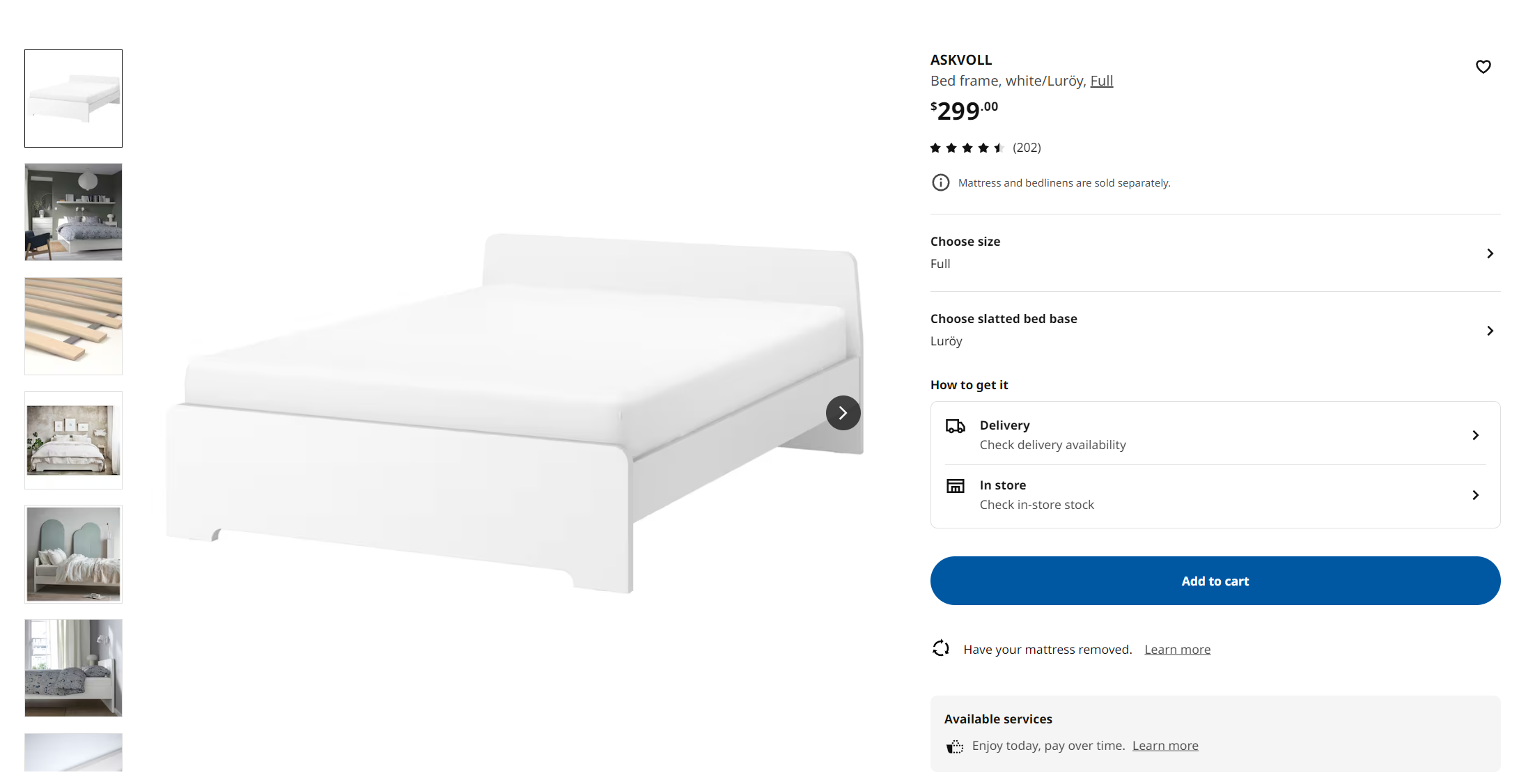Open Learn more about paying over time
The height and width of the screenshot is (784, 1519).
[1165, 746]
